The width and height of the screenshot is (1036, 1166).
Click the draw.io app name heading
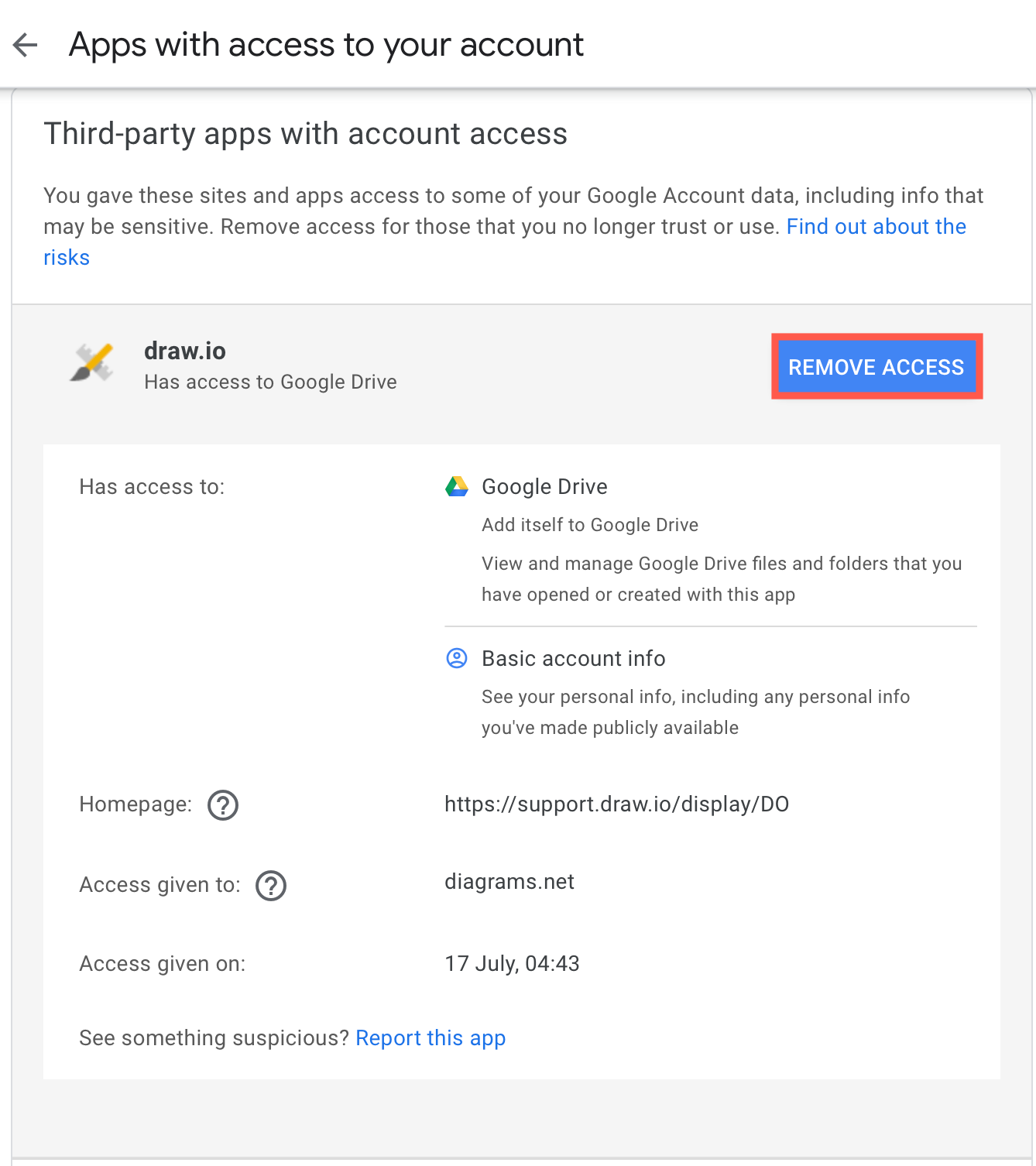(184, 351)
